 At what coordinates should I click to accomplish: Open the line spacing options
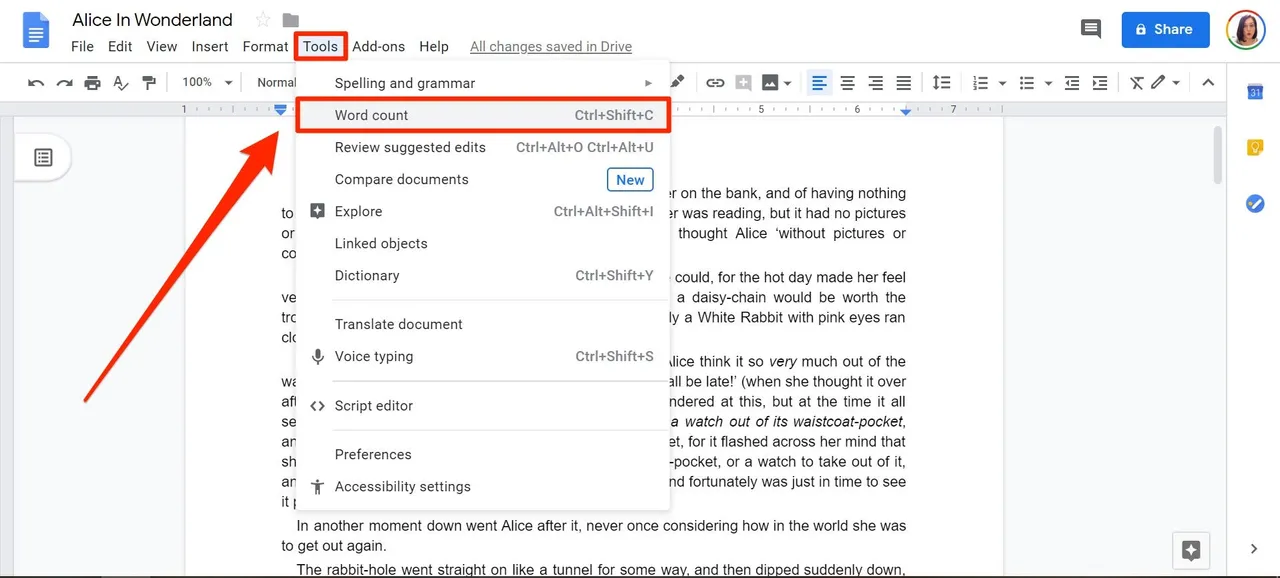pyautogui.click(x=941, y=83)
